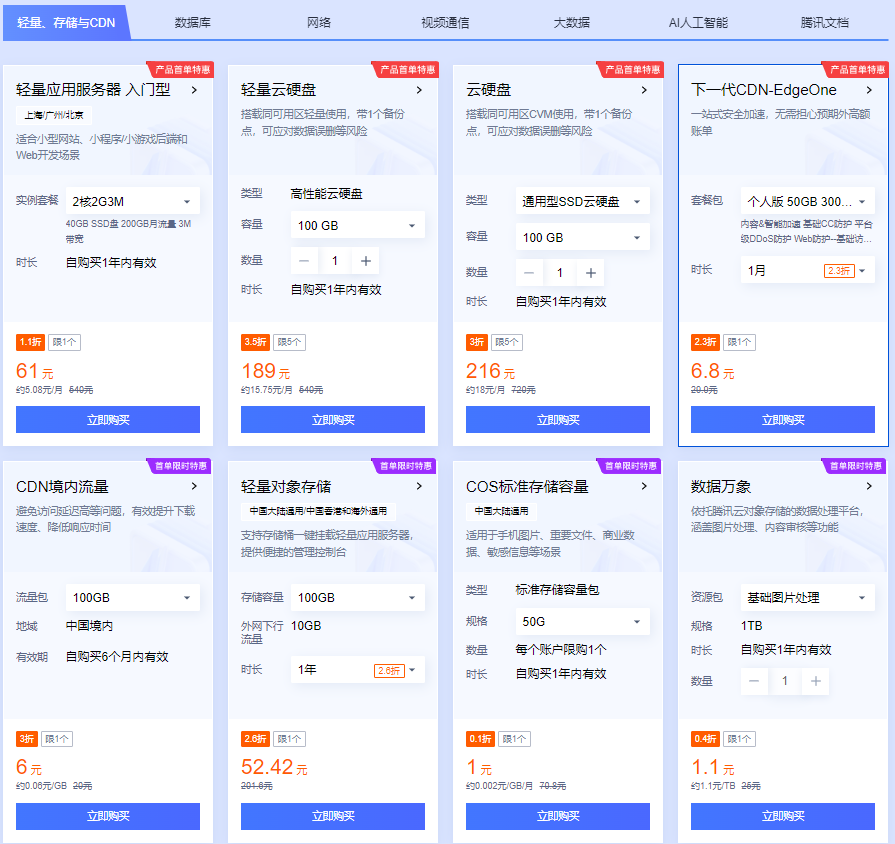This screenshot has width=895, height=844.
Task: Decrease 数据万象 quantity with the minus button
Action: (x=754, y=681)
